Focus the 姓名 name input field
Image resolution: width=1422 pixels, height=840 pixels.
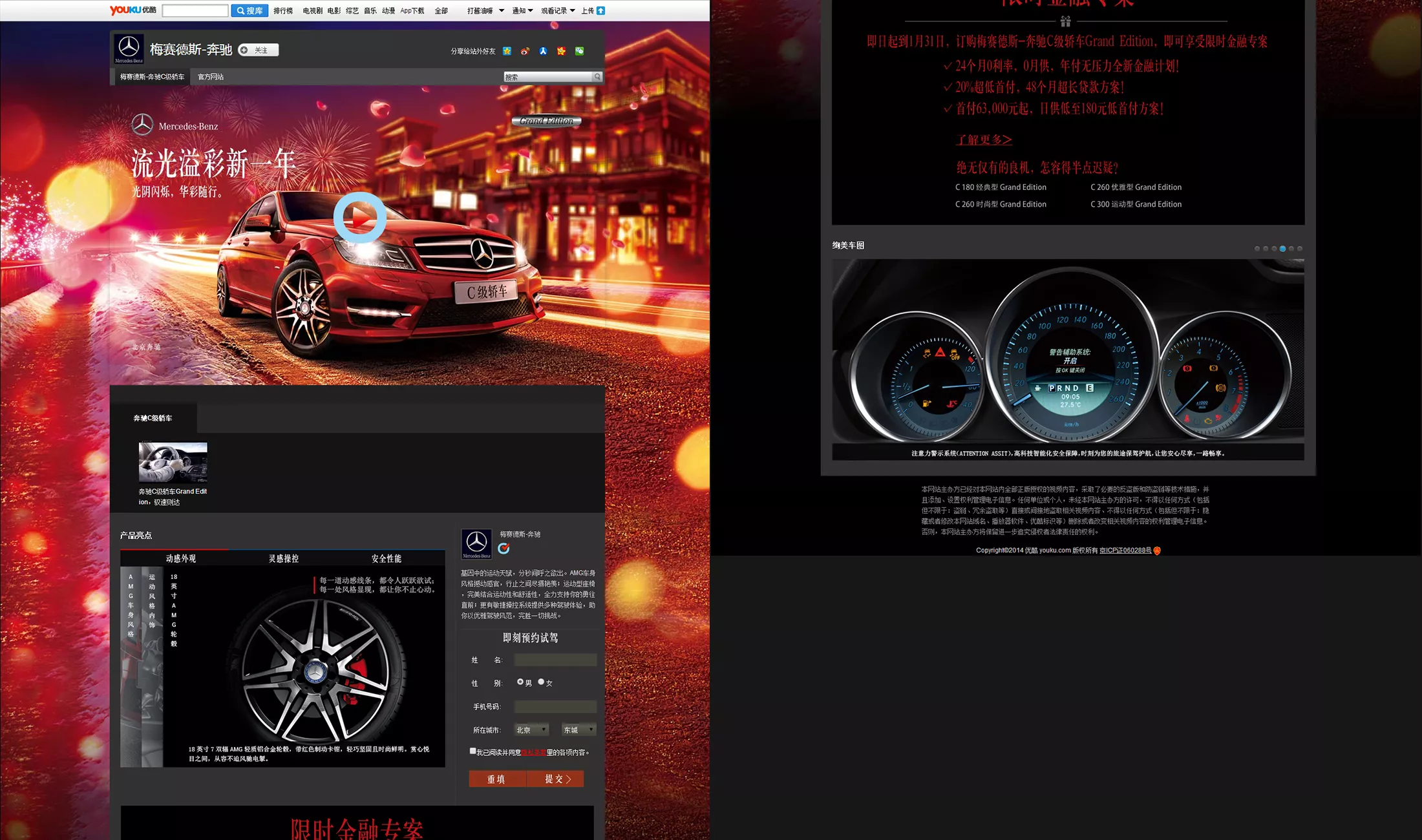coord(555,660)
